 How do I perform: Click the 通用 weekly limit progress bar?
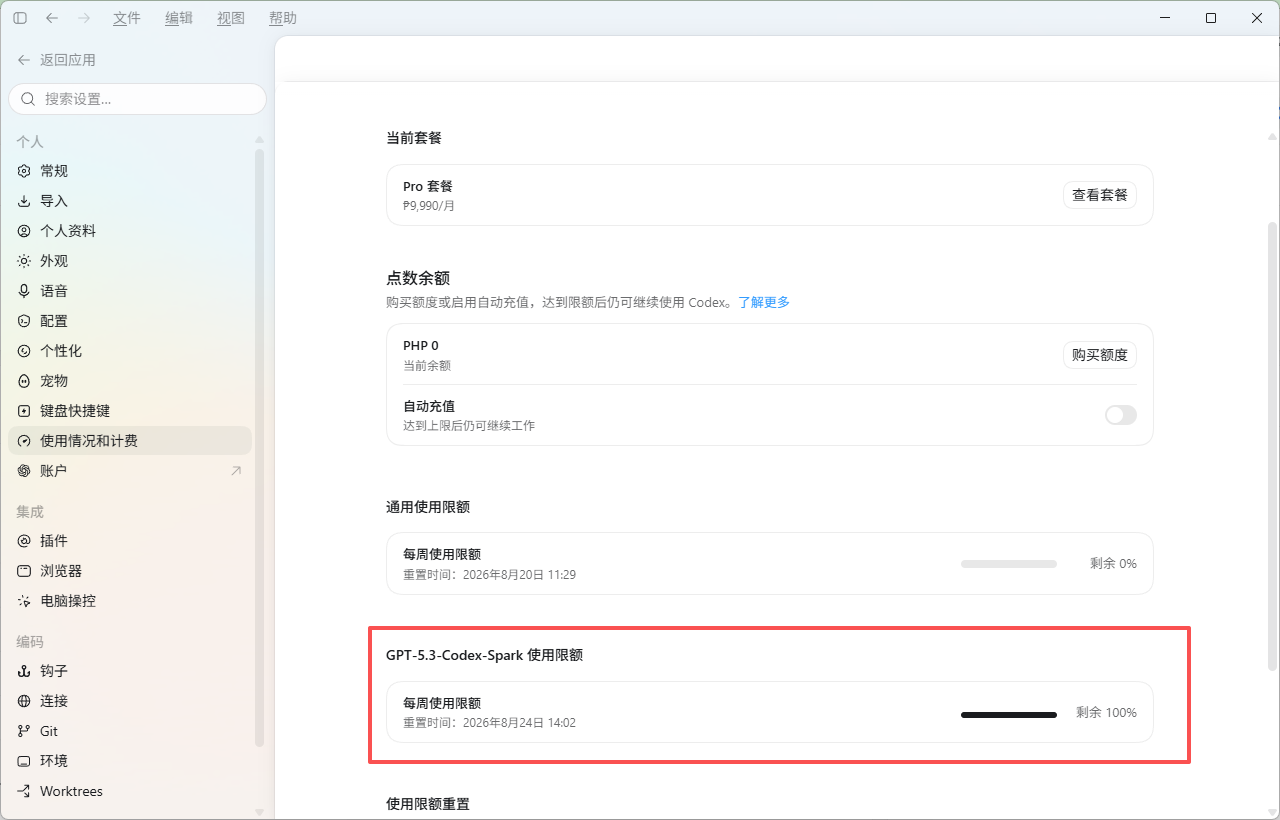(x=1009, y=564)
